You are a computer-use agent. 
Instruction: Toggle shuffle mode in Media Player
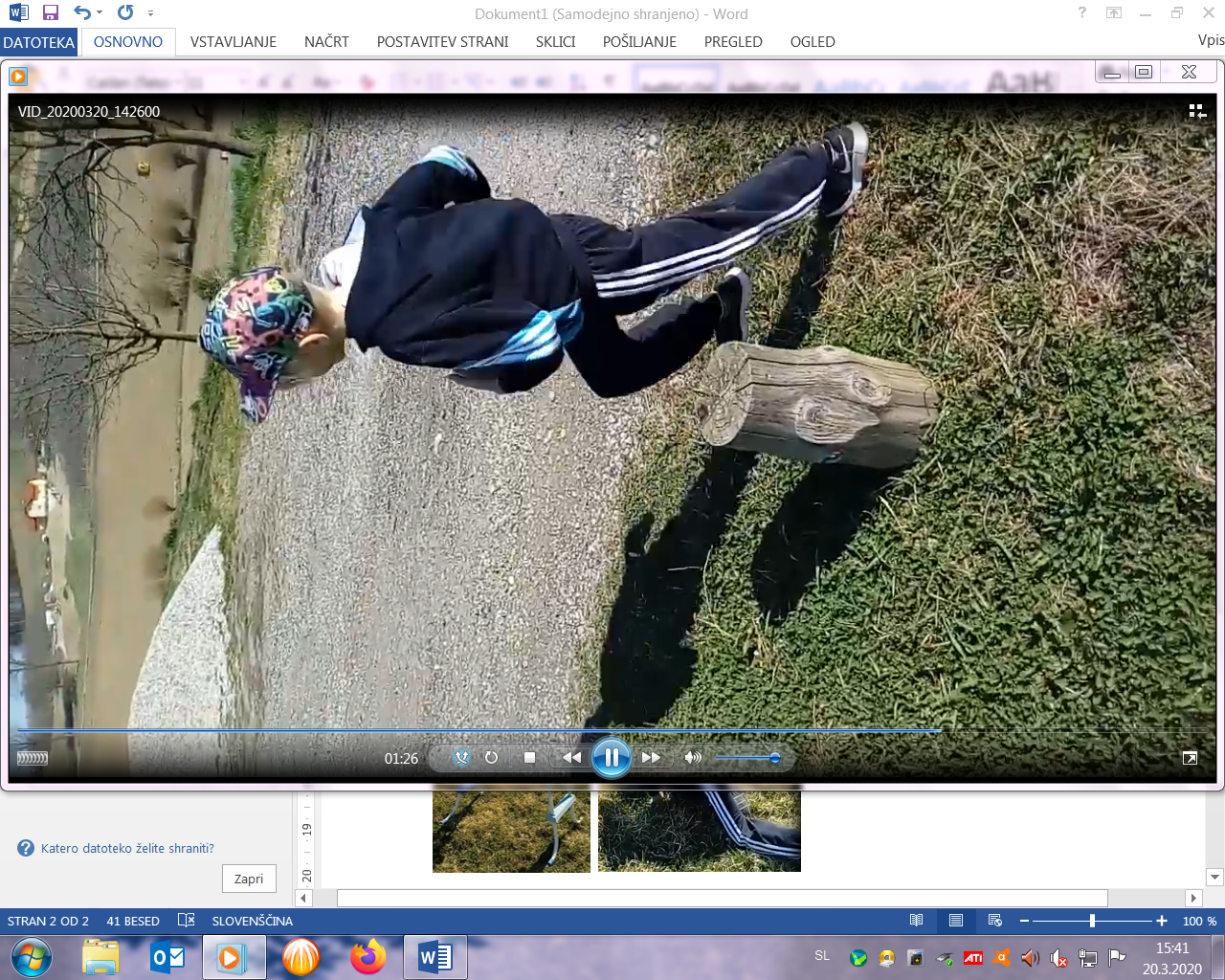[x=461, y=758]
